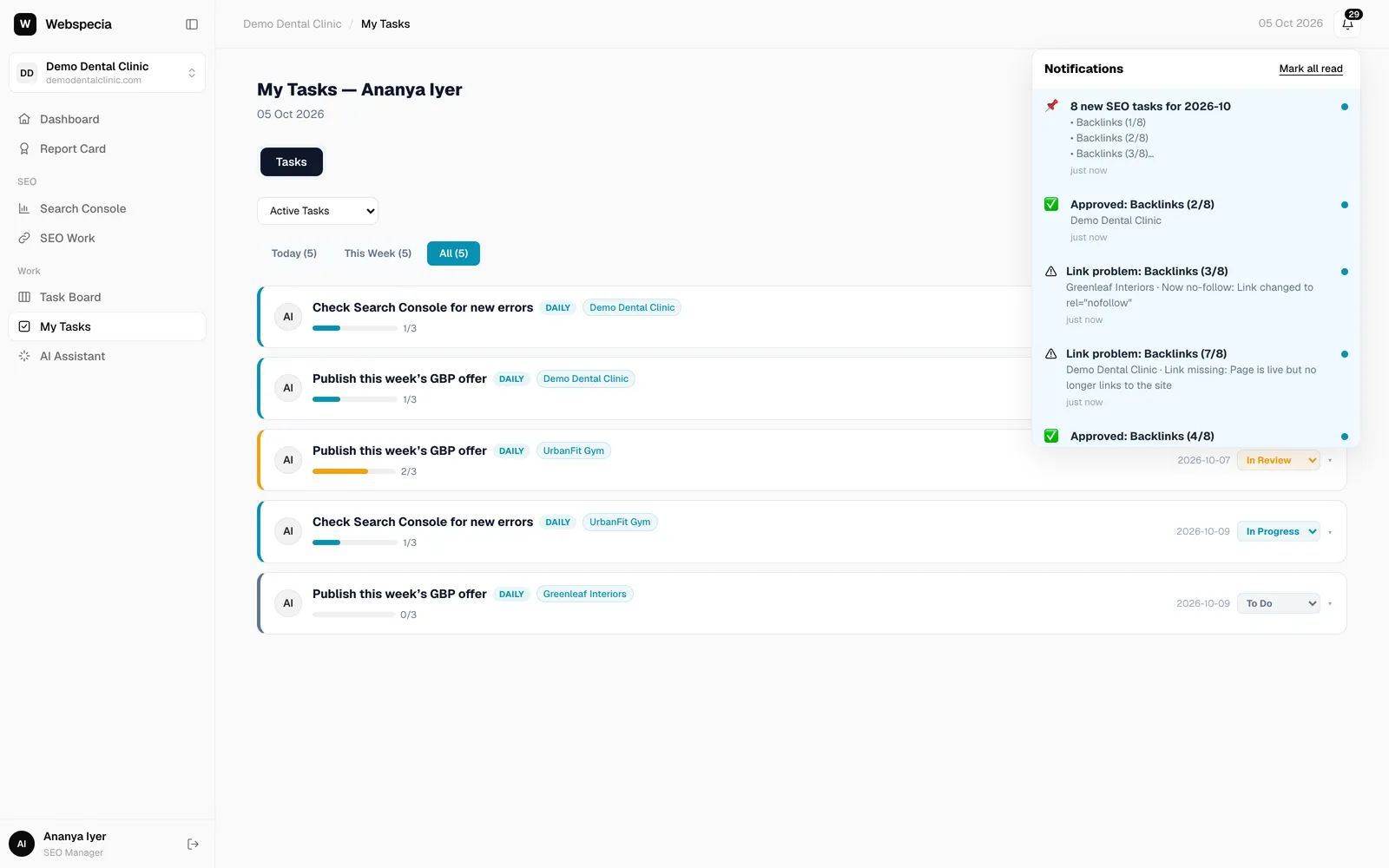The height and width of the screenshot is (868, 1389).
Task: Click the warning icon on Link problem: Backlinks (3/8)
Action: point(1050,271)
